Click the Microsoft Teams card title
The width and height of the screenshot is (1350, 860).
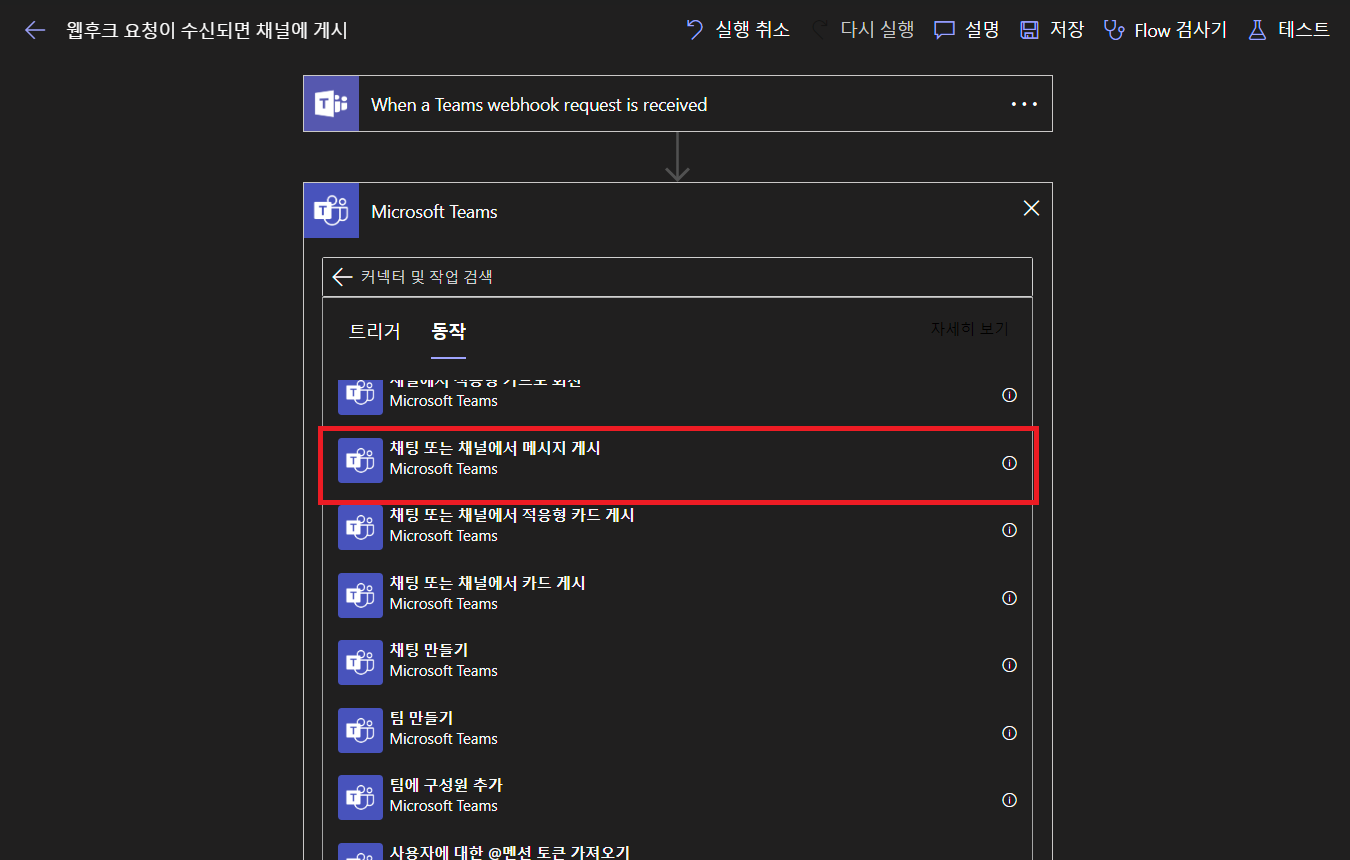(434, 212)
